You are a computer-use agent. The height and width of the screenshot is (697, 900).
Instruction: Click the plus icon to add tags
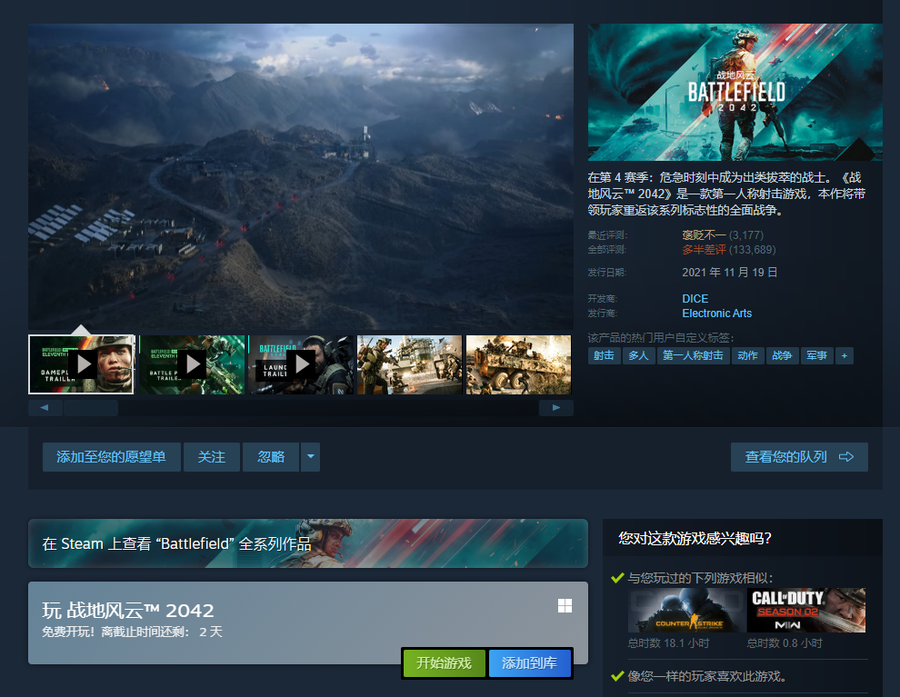(x=844, y=356)
